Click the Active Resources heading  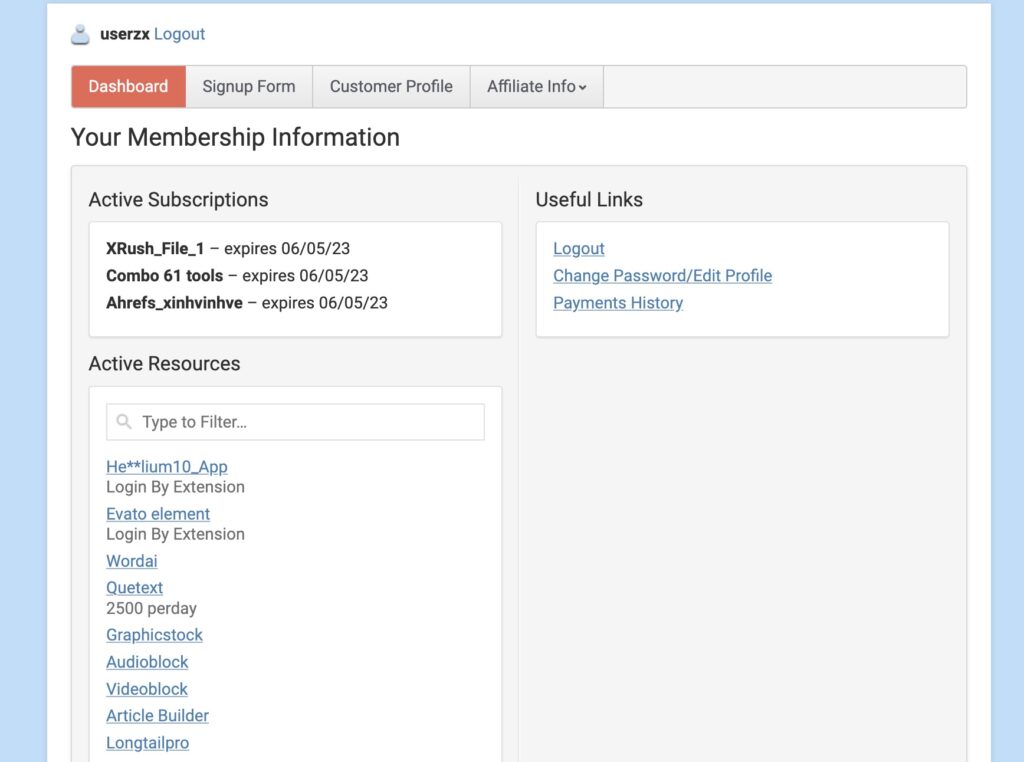pos(165,364)
